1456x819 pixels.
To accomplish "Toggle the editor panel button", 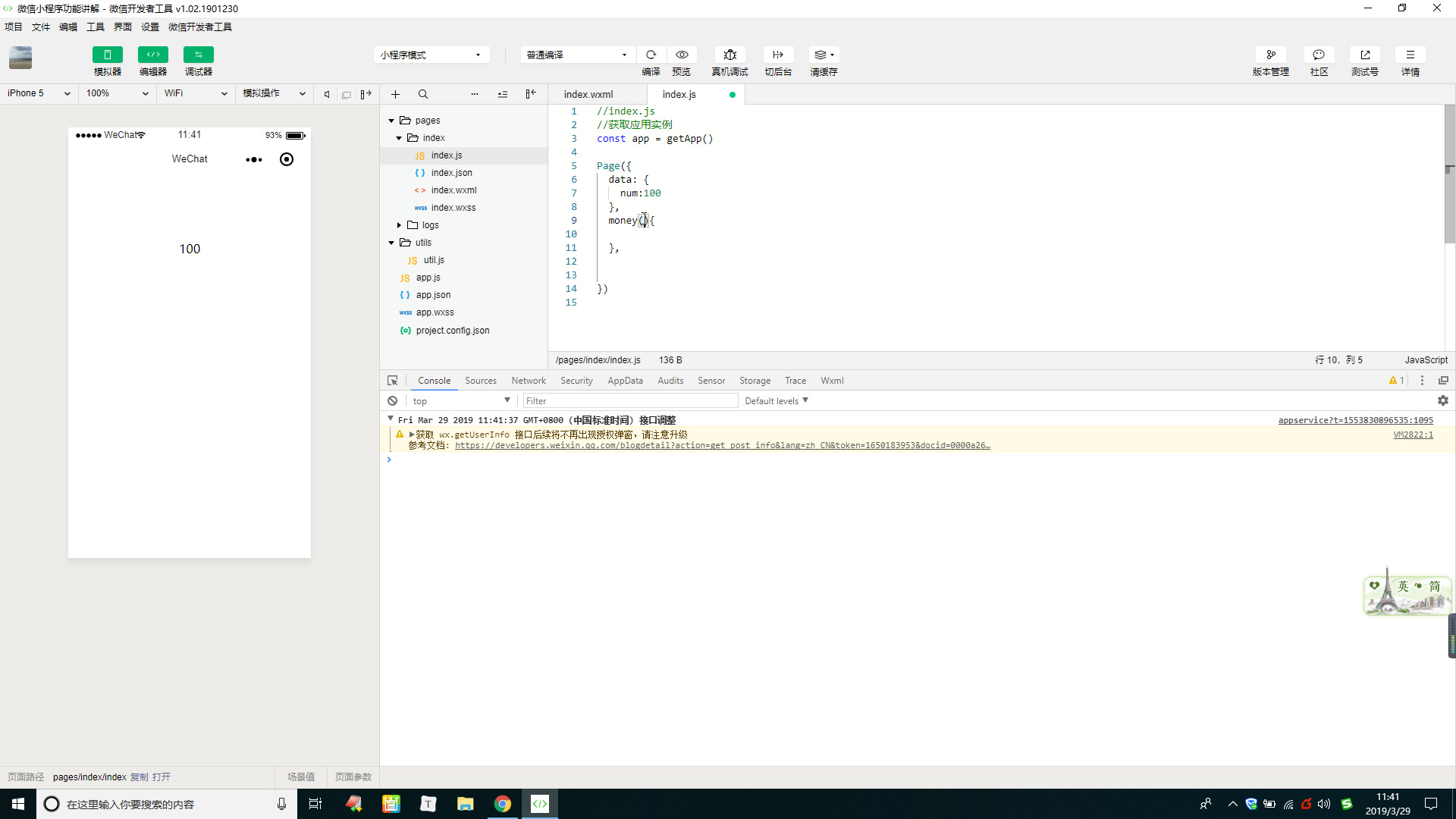I will point(153,55).
